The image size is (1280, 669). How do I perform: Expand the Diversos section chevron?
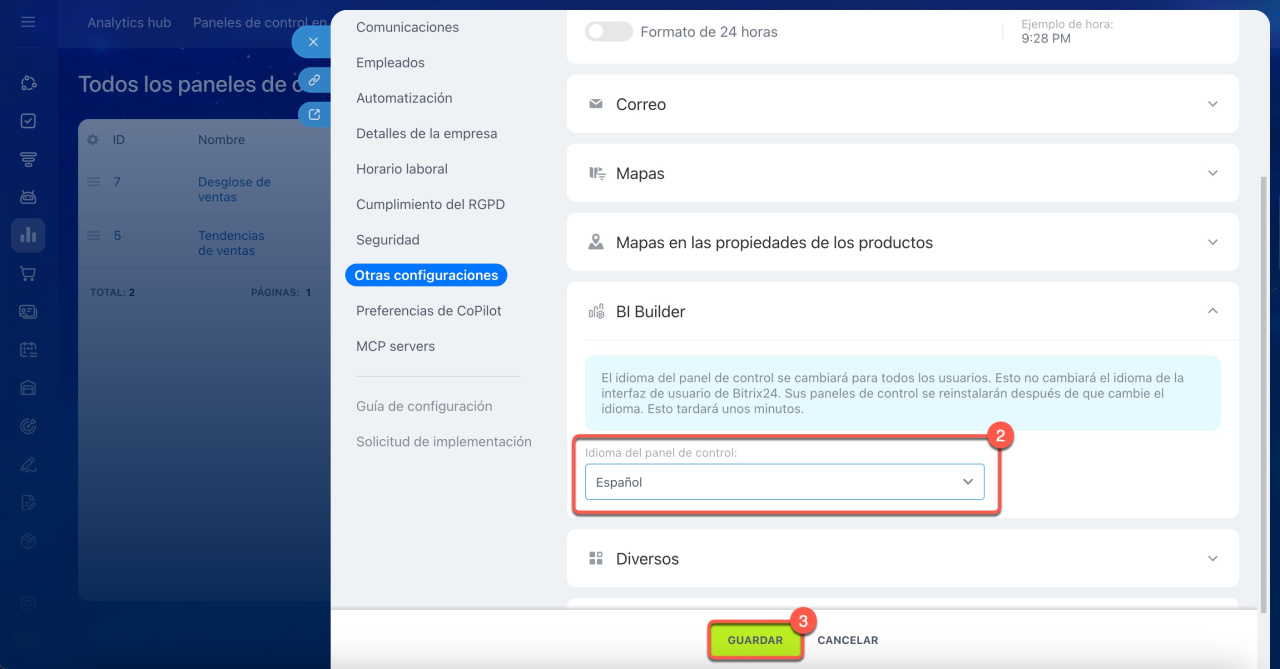coord(1213,559)
